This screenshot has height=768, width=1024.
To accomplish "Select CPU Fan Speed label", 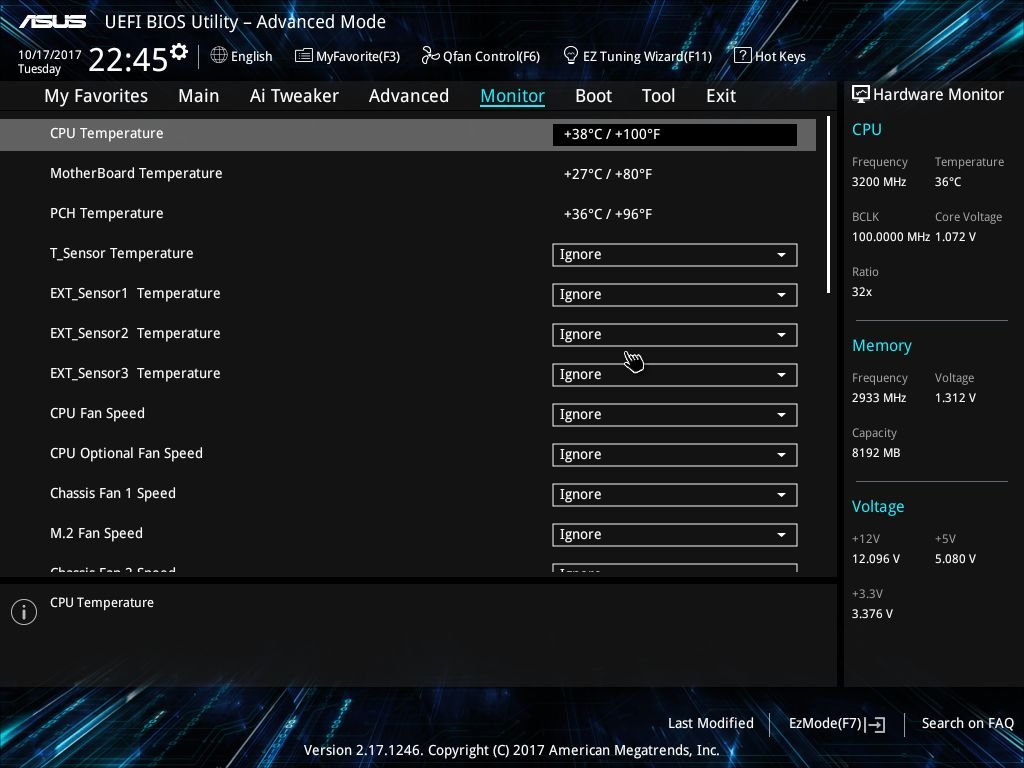I will 97,413.
